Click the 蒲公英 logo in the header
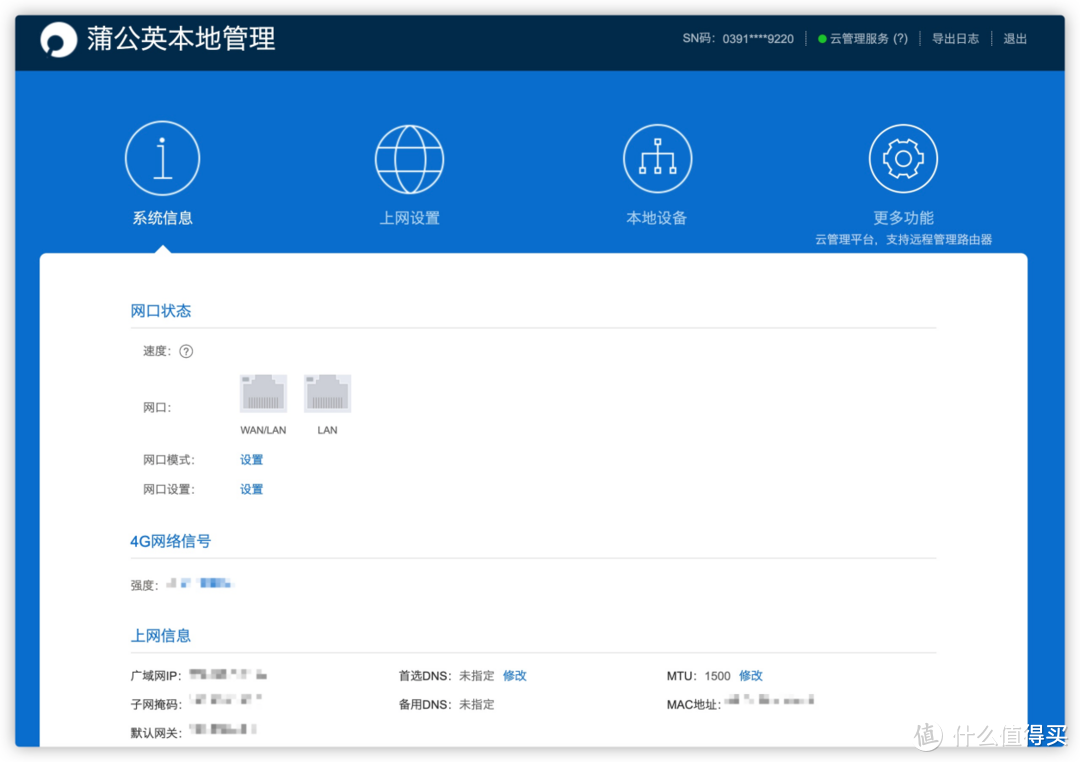 click(59, 41)
